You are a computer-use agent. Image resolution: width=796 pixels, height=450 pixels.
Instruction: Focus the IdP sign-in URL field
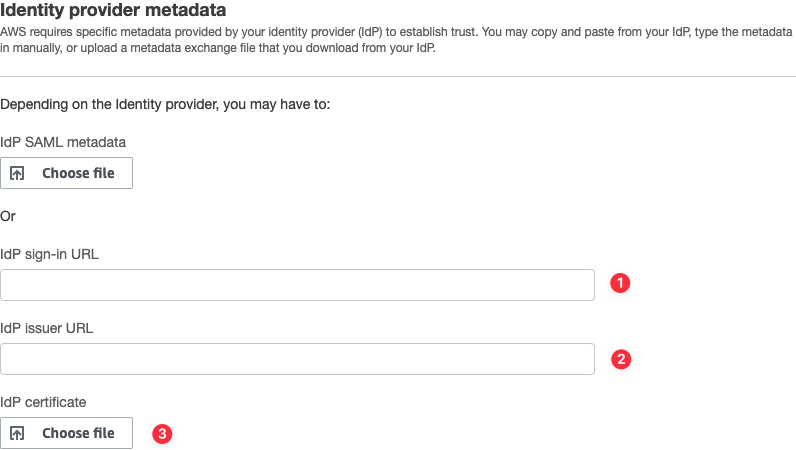[297, 285]
